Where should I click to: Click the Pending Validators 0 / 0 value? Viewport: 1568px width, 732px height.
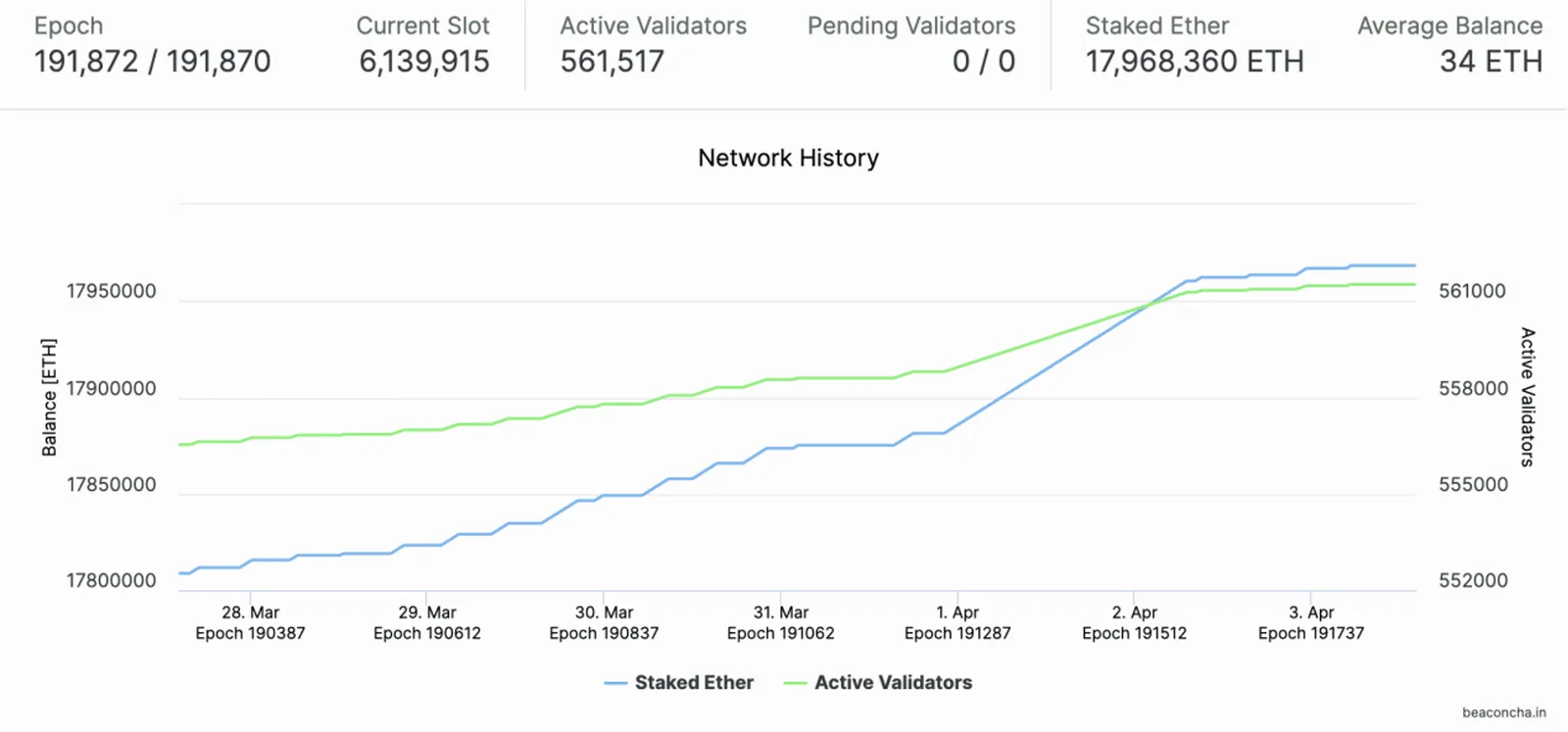(983, 62)
